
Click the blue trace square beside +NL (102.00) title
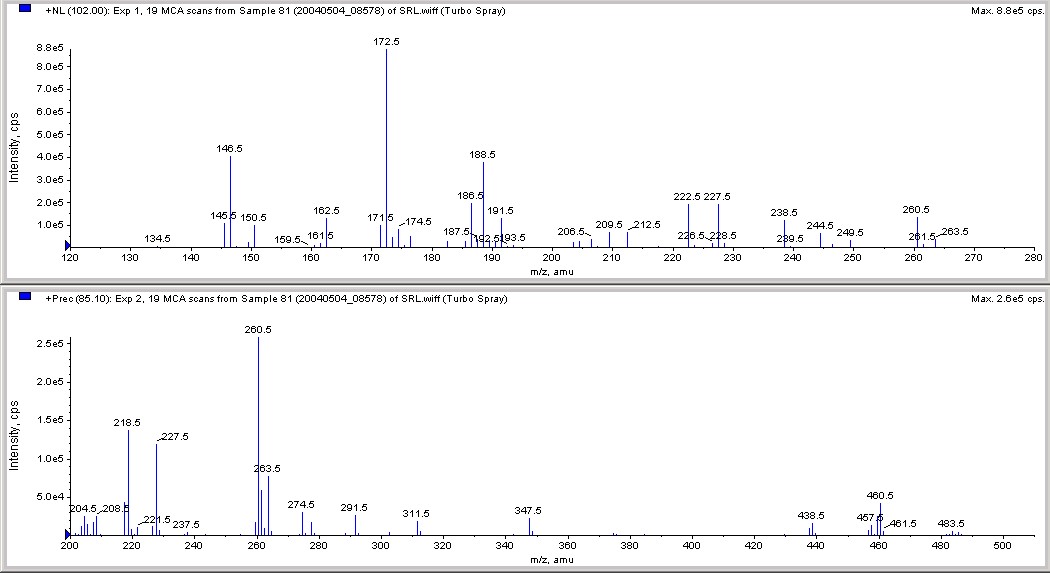(25, 9)
